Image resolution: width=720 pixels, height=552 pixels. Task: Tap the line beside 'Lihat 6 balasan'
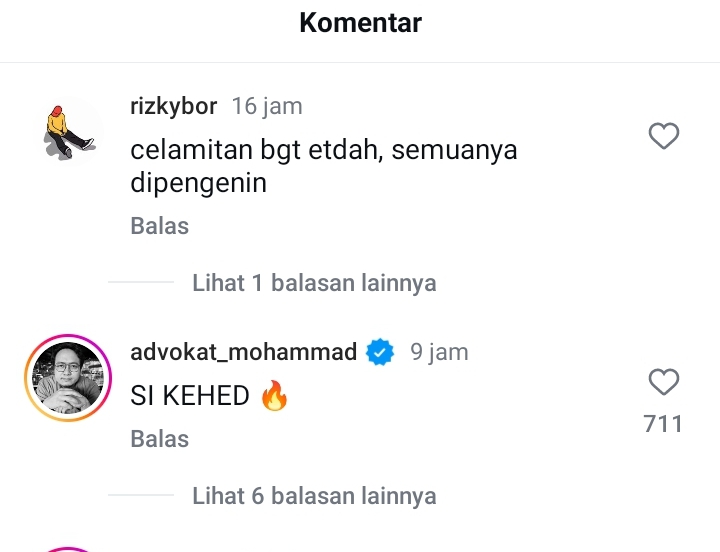(141, 495)
